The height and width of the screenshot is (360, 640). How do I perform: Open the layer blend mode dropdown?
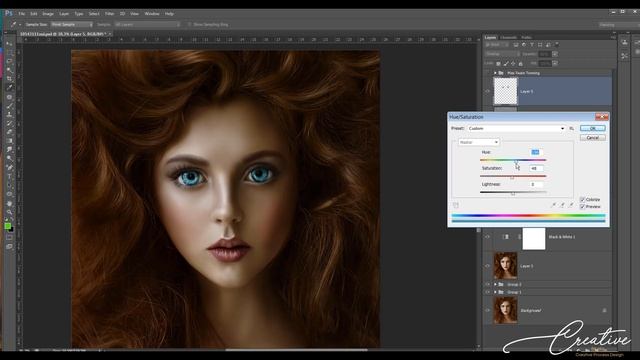coord(502,54)
